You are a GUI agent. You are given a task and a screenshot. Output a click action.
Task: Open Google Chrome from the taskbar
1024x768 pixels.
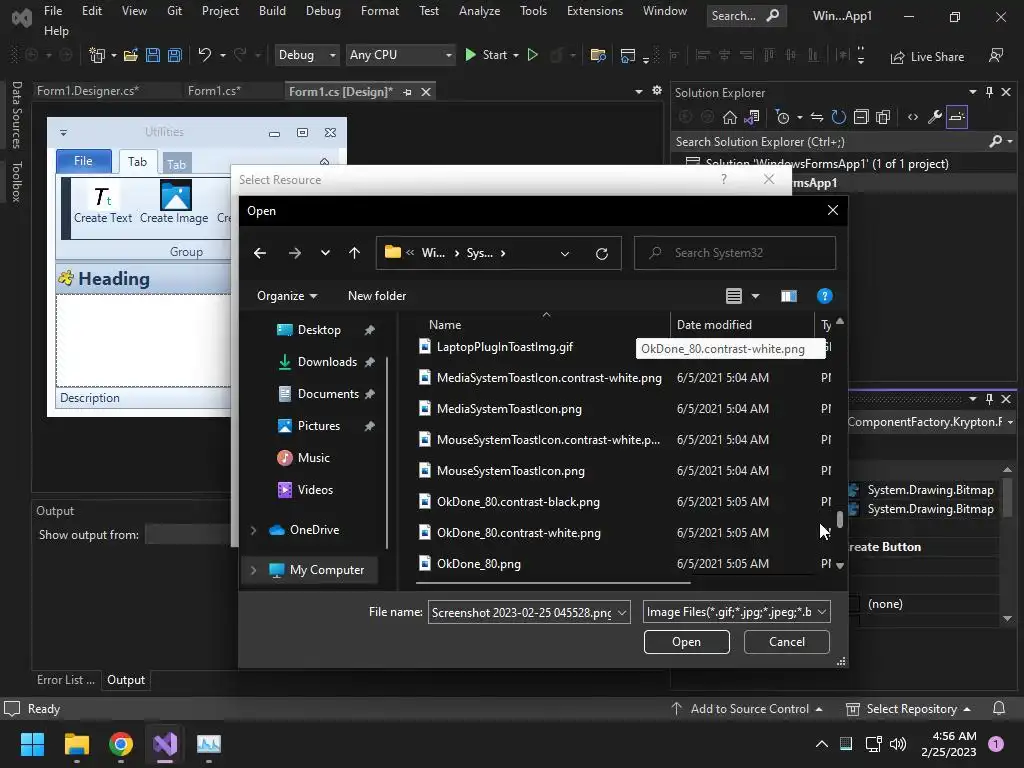pyautogui.click(x=121, y=744)
